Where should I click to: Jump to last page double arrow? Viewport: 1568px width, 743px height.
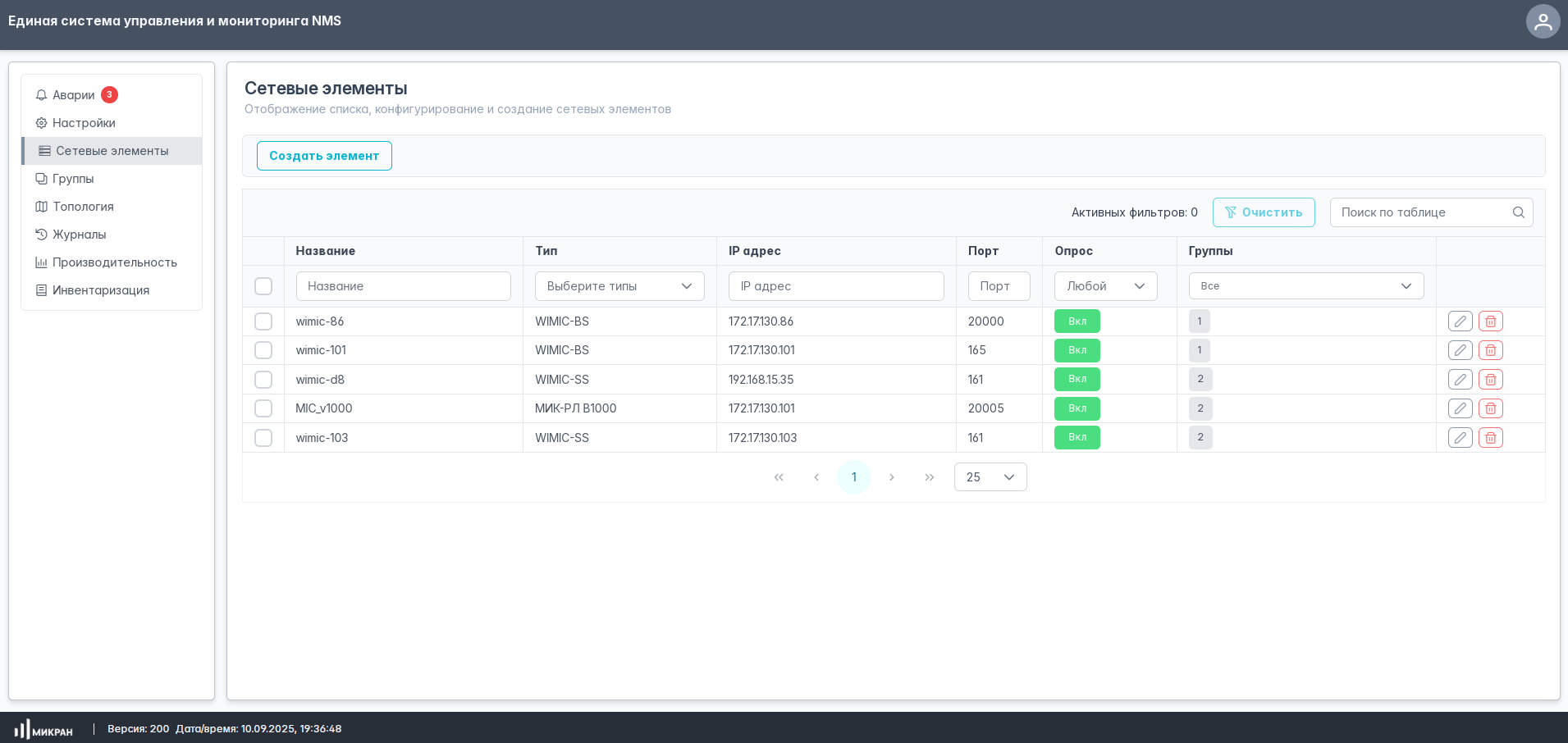click(929, 477)
